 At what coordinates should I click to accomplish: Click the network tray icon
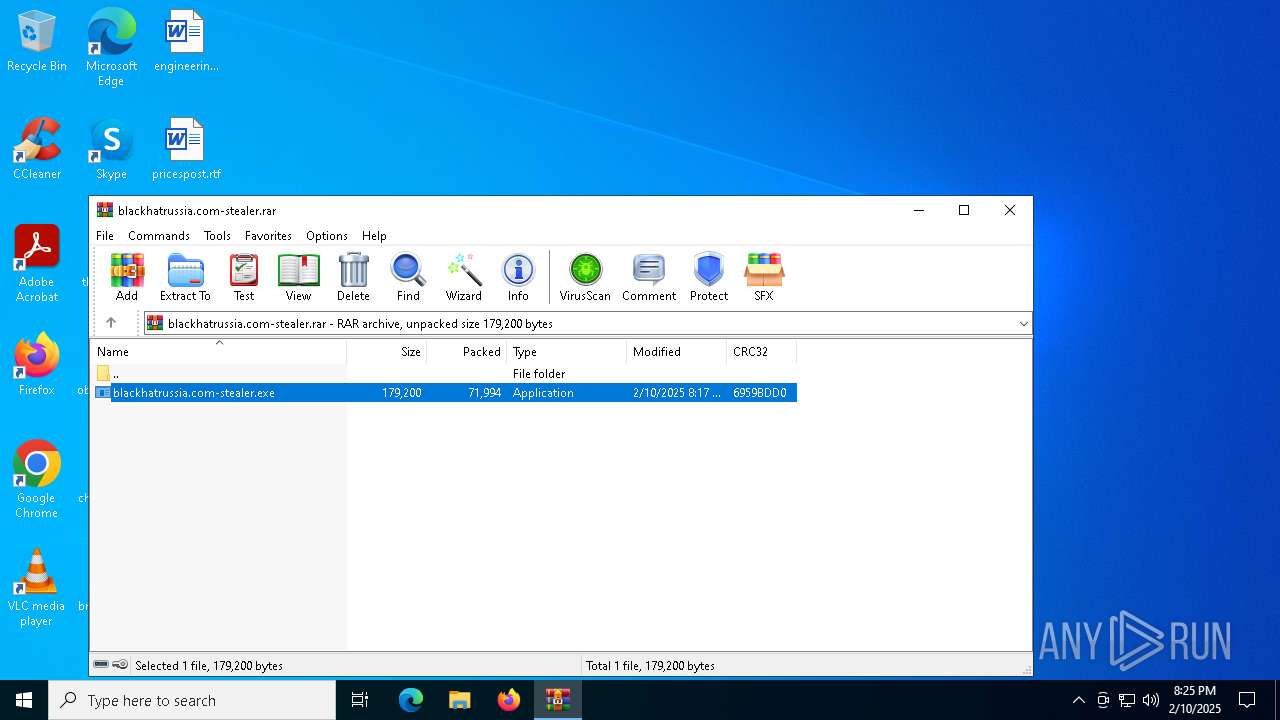pyautogui.click(x=1127, y=700)
